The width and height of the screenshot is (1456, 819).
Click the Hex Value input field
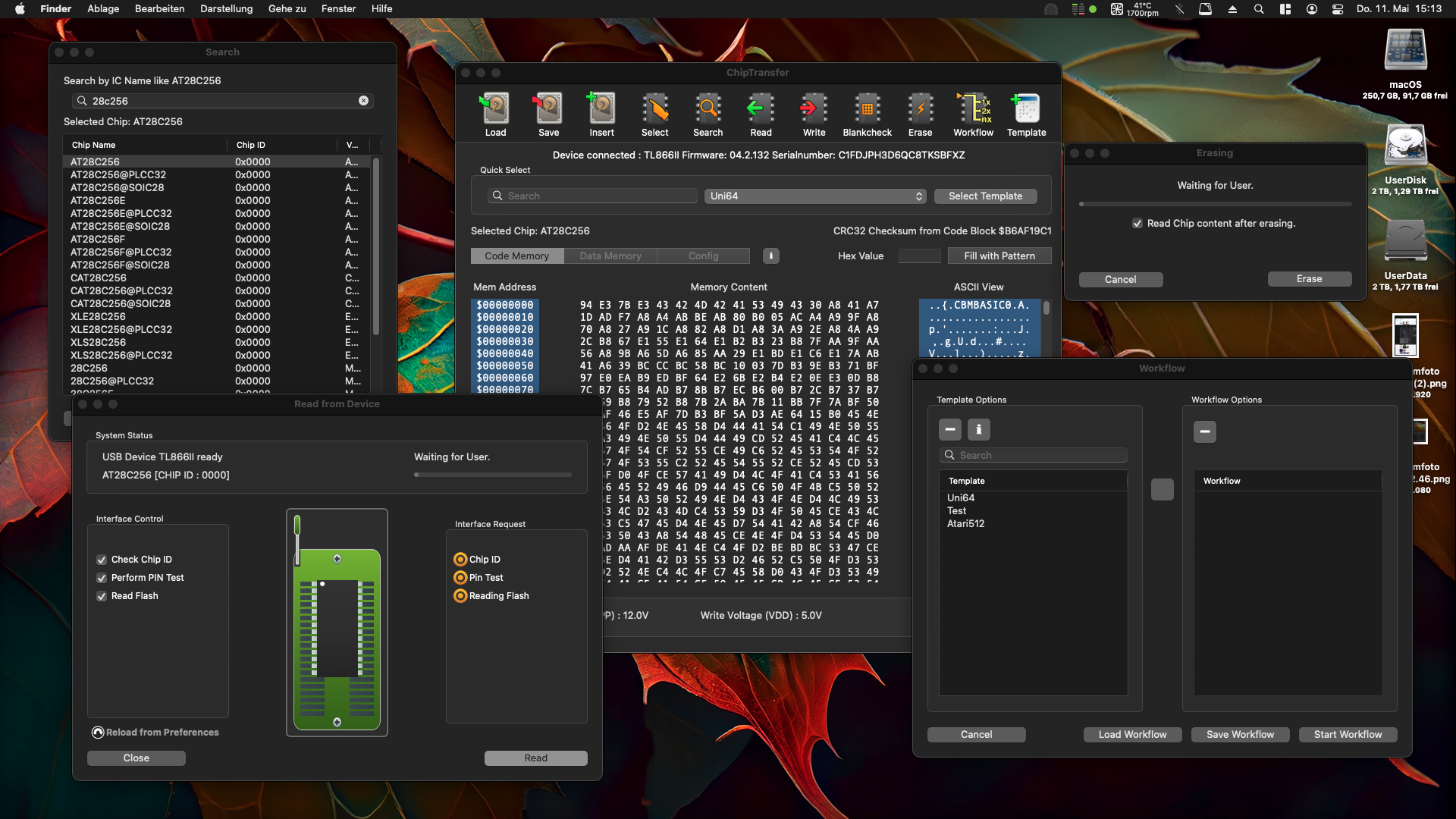[919, 256]
